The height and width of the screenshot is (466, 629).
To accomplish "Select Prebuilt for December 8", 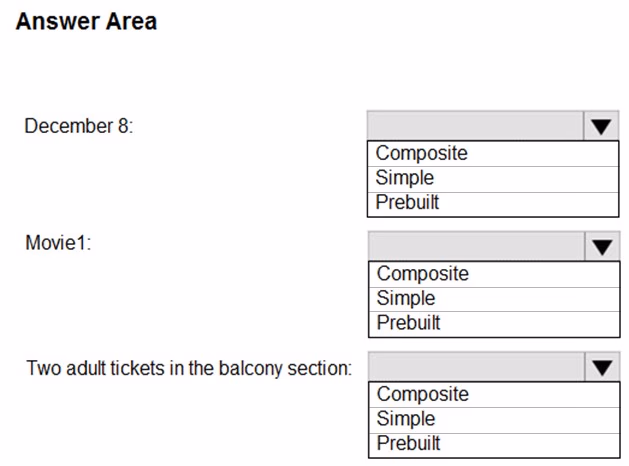I will coord(493,204).
